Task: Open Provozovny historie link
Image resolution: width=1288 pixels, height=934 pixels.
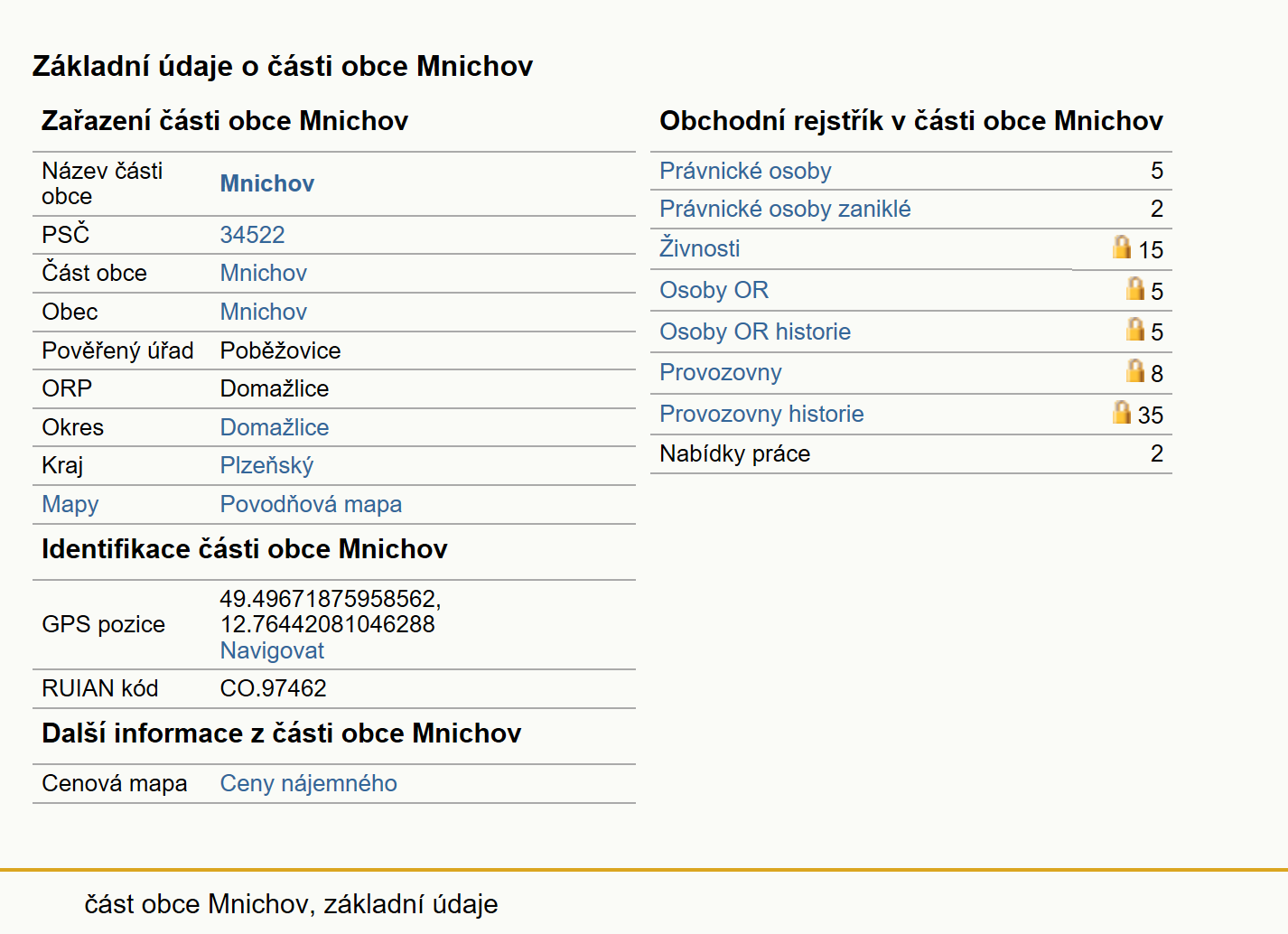Action: pyautogui.click(x=761, y=414)
